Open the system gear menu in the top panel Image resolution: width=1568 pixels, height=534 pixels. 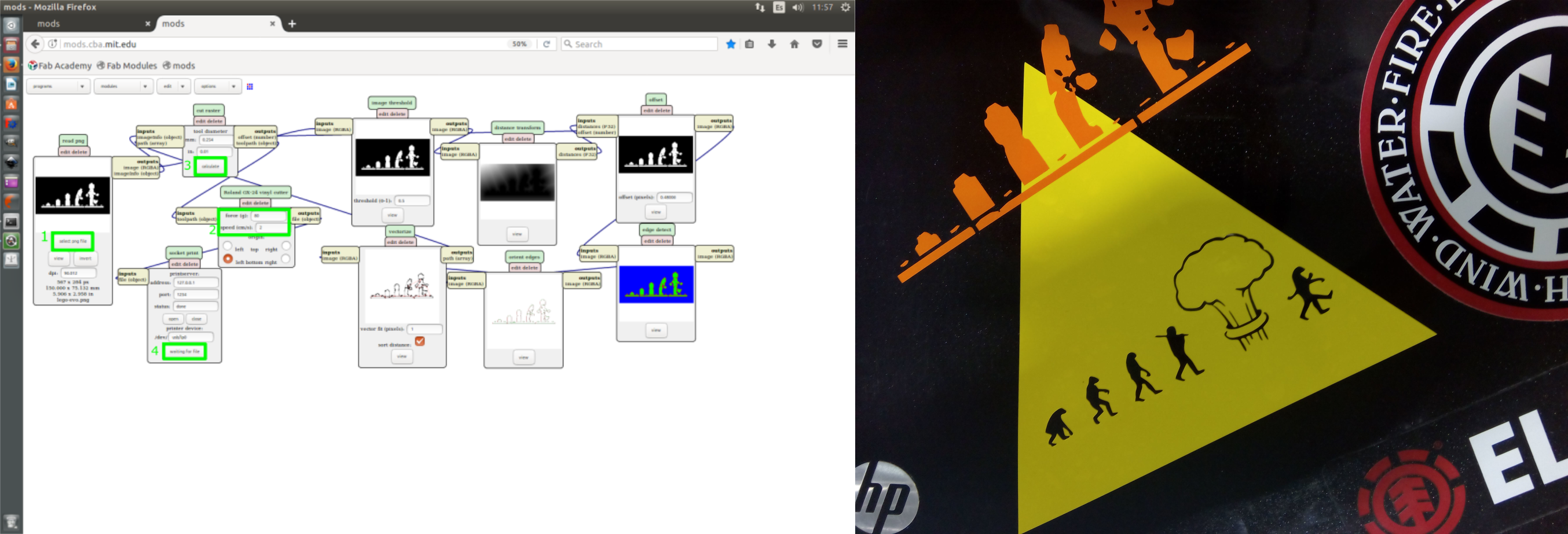[x=845, y=8]
